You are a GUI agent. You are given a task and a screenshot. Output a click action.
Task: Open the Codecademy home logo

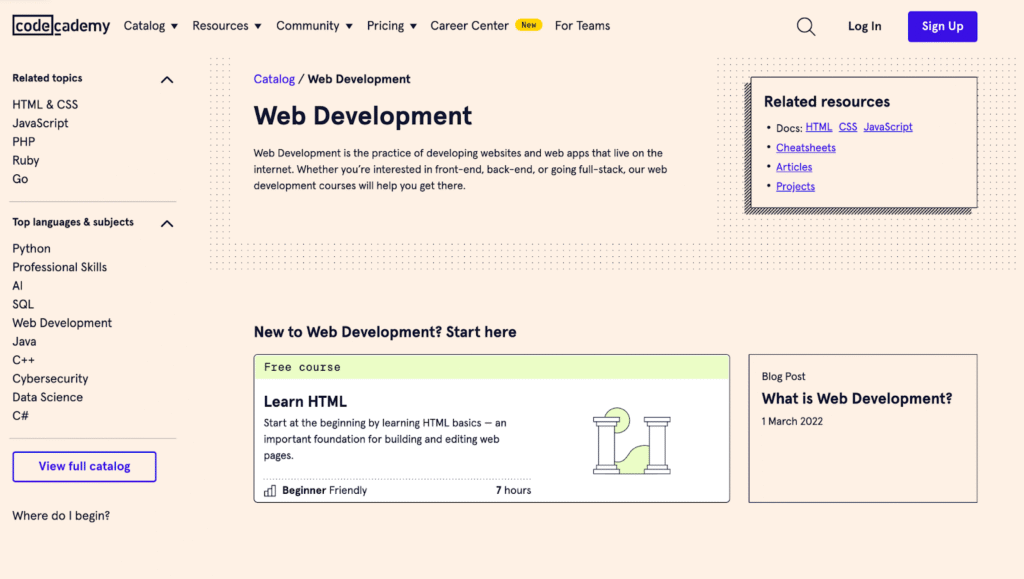(x=61, y=26)
